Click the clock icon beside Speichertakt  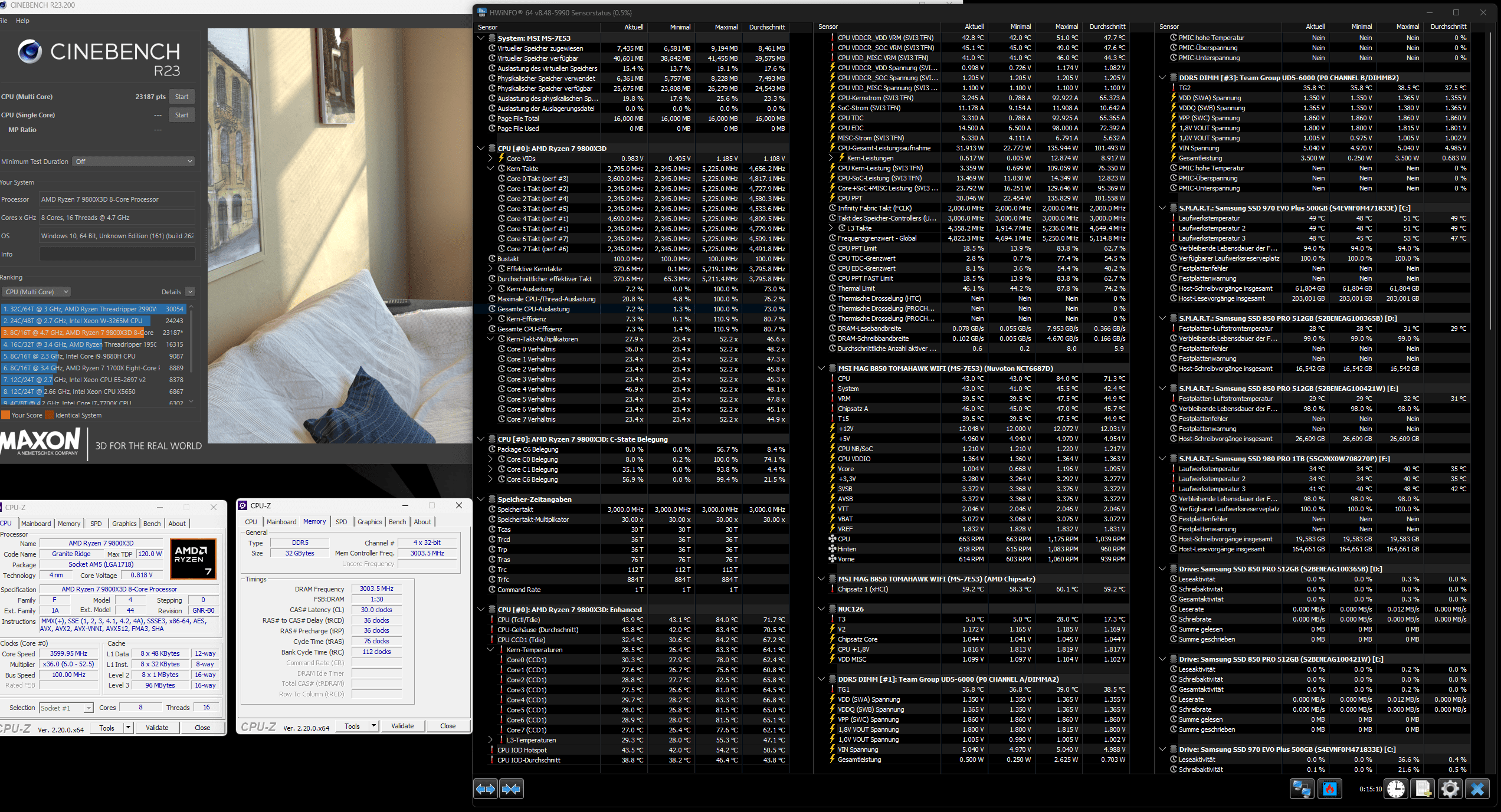(x=492, y=509)
